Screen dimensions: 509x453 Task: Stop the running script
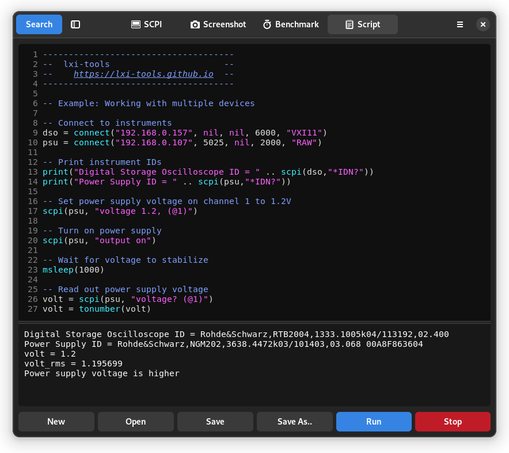[x=453, y=422]
